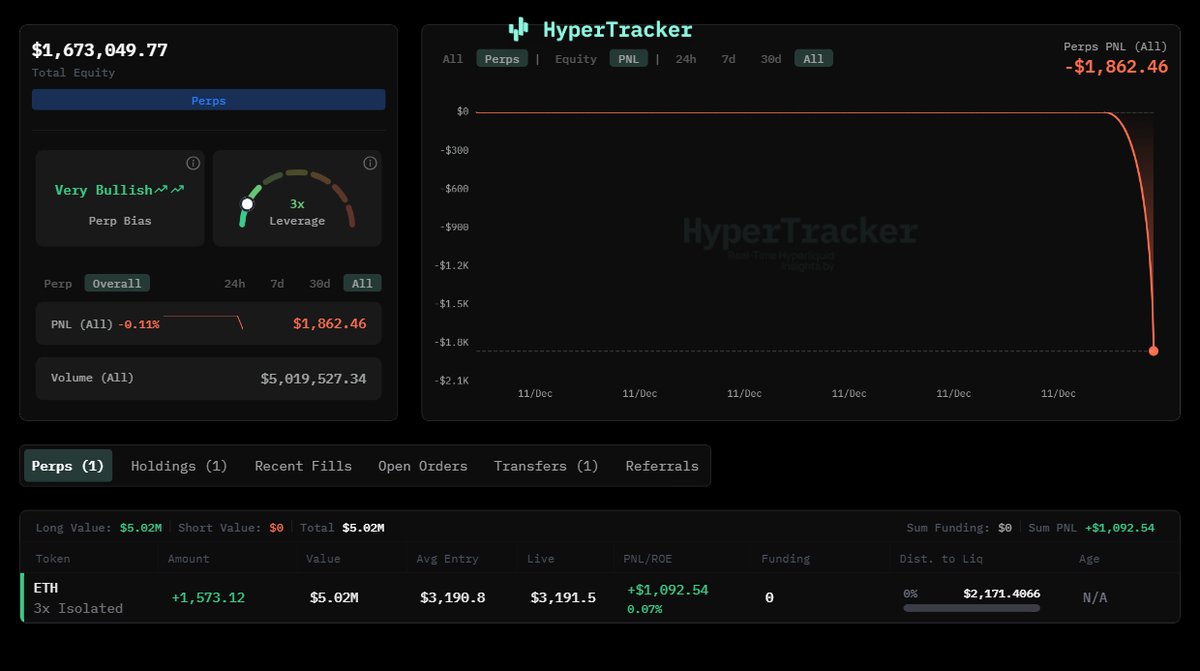Click the Live column header
This screenshot has height=671, width=1200.
542,559
